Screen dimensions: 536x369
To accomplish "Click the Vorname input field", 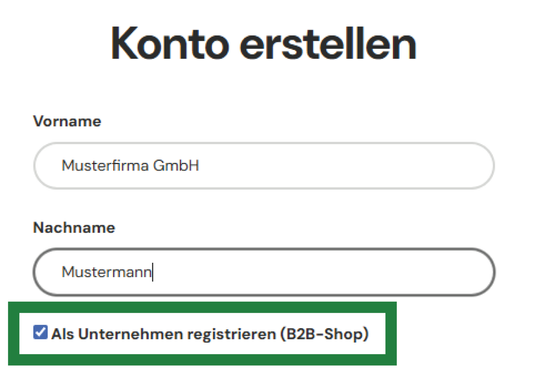I will pos(264,166).
